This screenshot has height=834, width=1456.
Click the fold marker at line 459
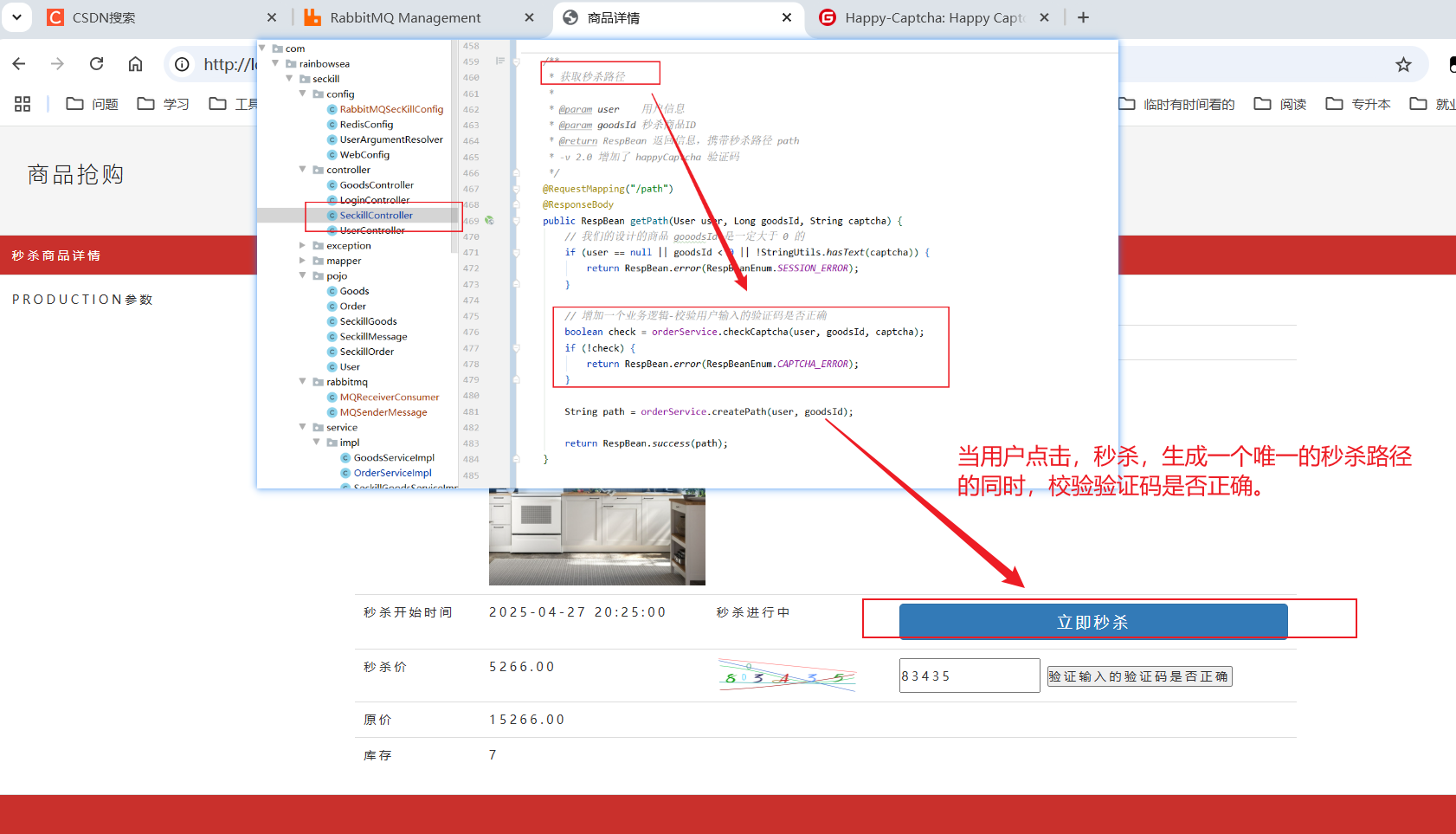pos(516,61)
